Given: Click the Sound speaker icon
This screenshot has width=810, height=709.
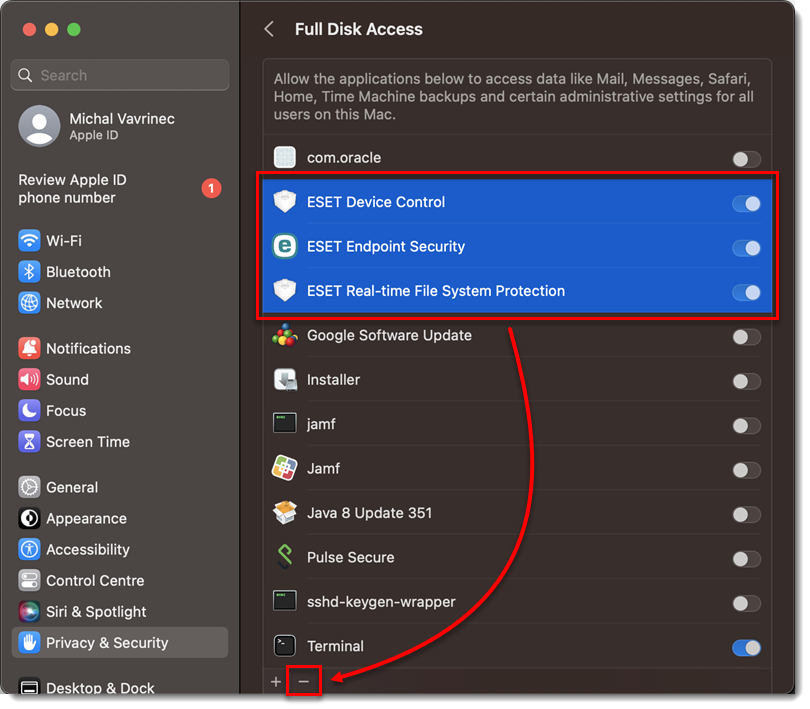Looking at the screenshot, I should [29, 379].
